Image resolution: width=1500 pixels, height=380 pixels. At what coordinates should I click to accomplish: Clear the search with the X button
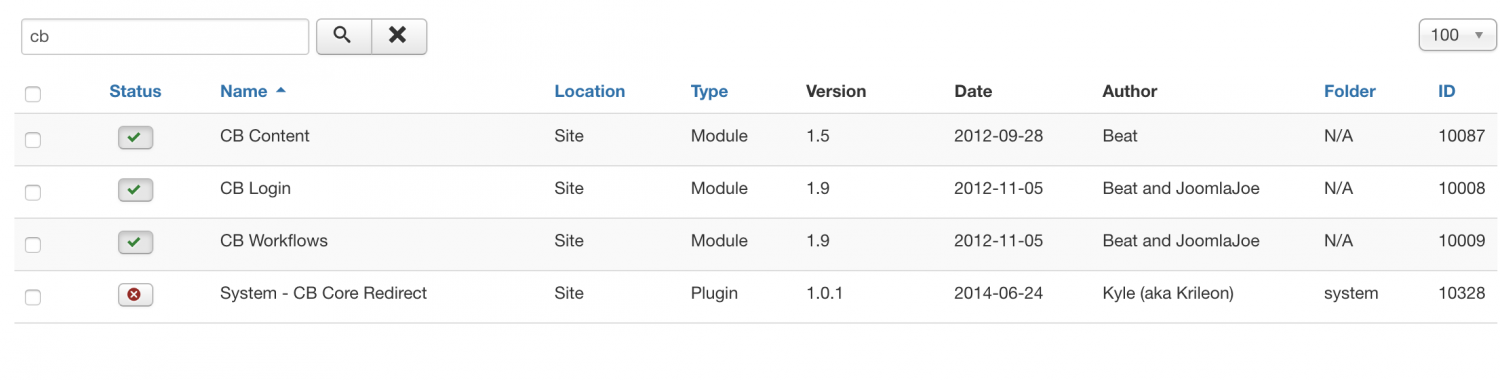(399, 36)
